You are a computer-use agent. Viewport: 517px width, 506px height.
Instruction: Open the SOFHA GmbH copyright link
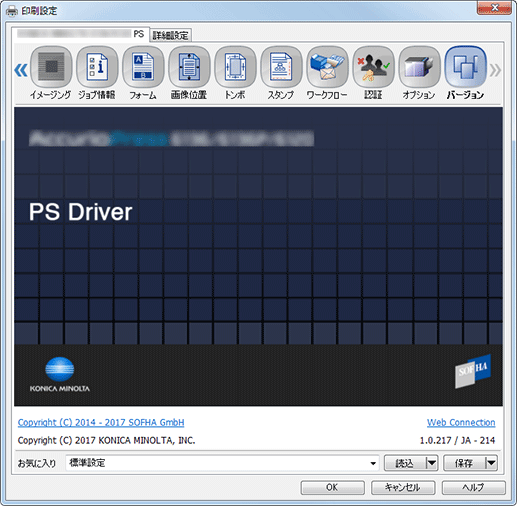click(x=101, y=422)
